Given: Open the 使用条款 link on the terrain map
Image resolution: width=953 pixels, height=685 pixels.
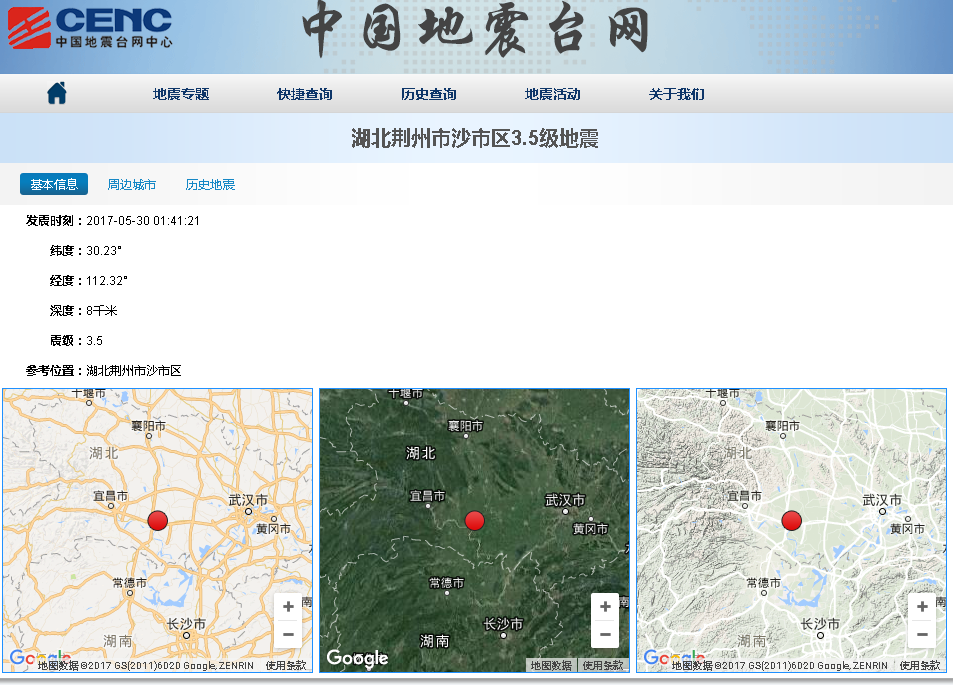Looking at the screenshot, I should 919,664.
